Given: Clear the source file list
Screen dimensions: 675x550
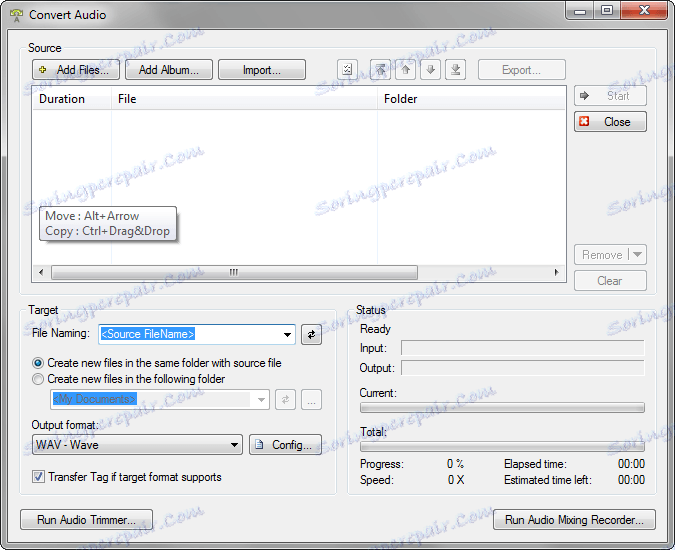Looking at the screenshot, I should (x=610, y=281).
